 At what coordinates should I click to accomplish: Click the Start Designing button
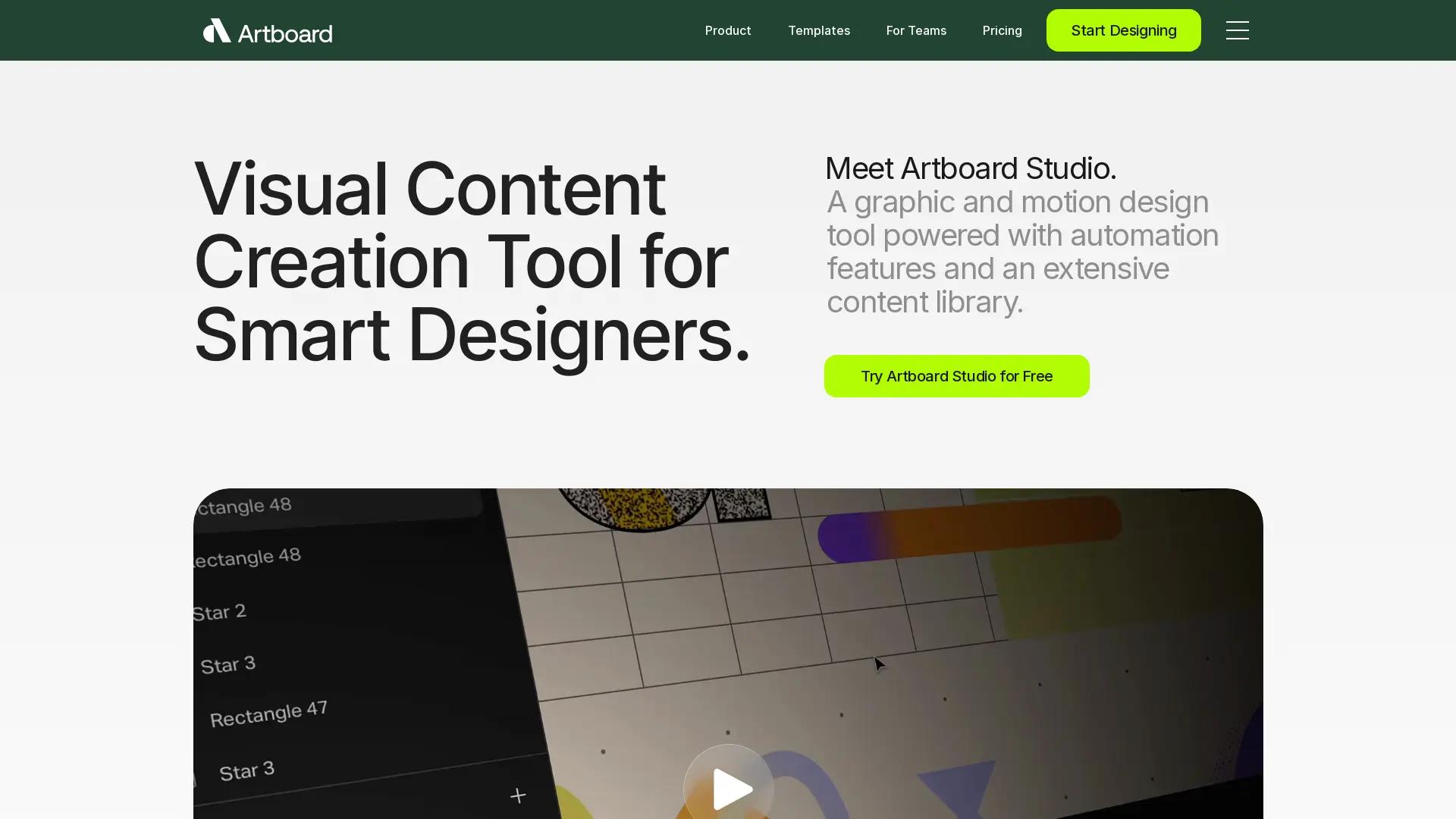(x=1123, y=30)
